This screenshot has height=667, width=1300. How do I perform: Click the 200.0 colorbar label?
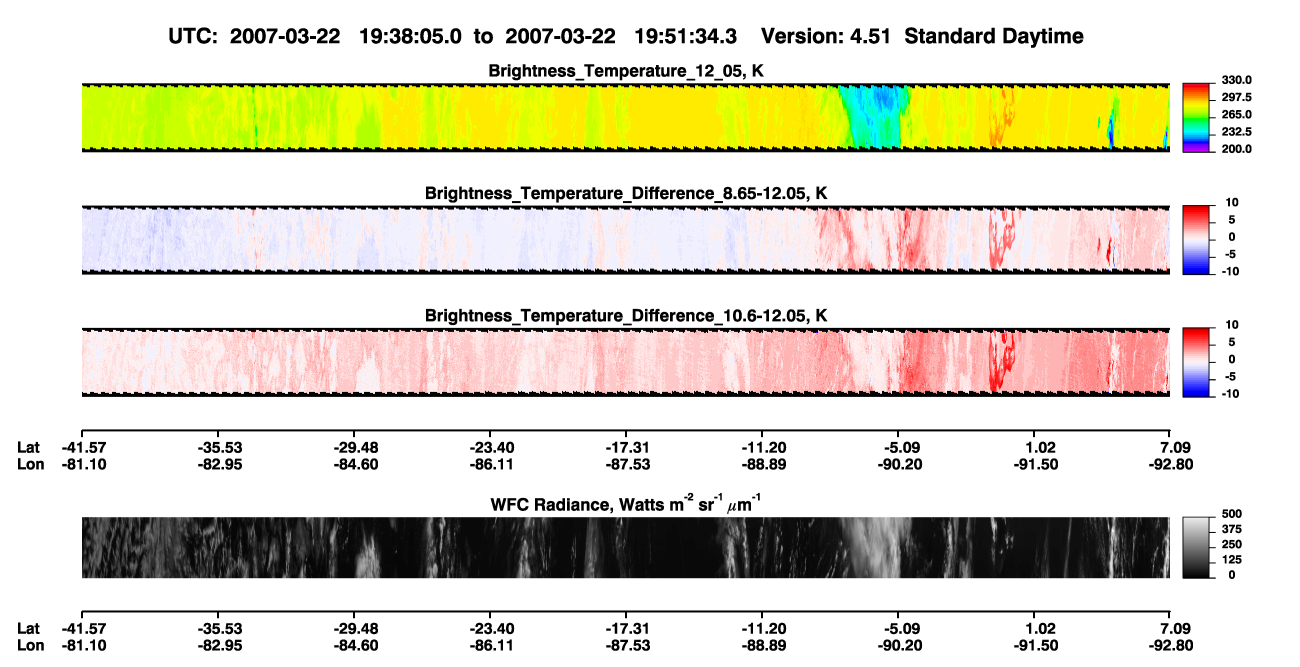coord(1236,149)
